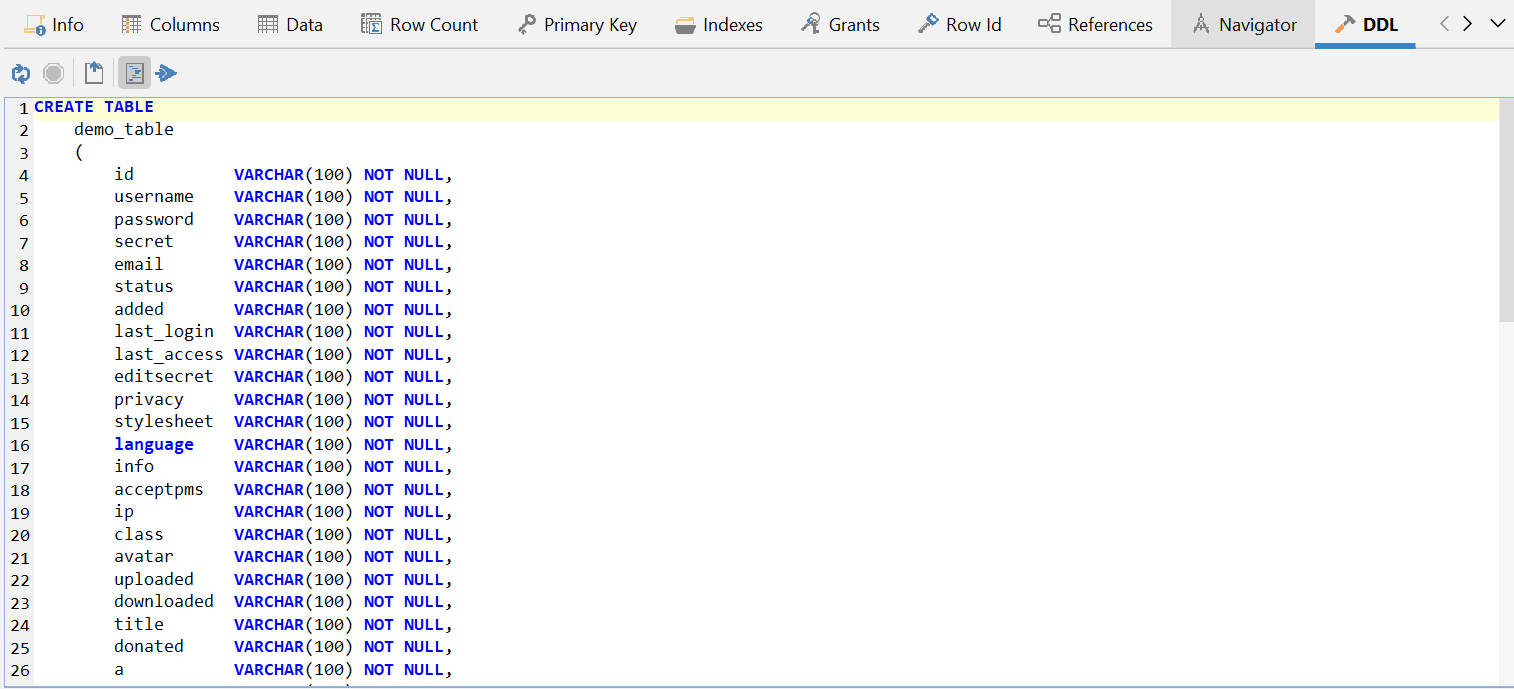Switch to the Navigator tab
The image size is (1514, 689).
1243,24
